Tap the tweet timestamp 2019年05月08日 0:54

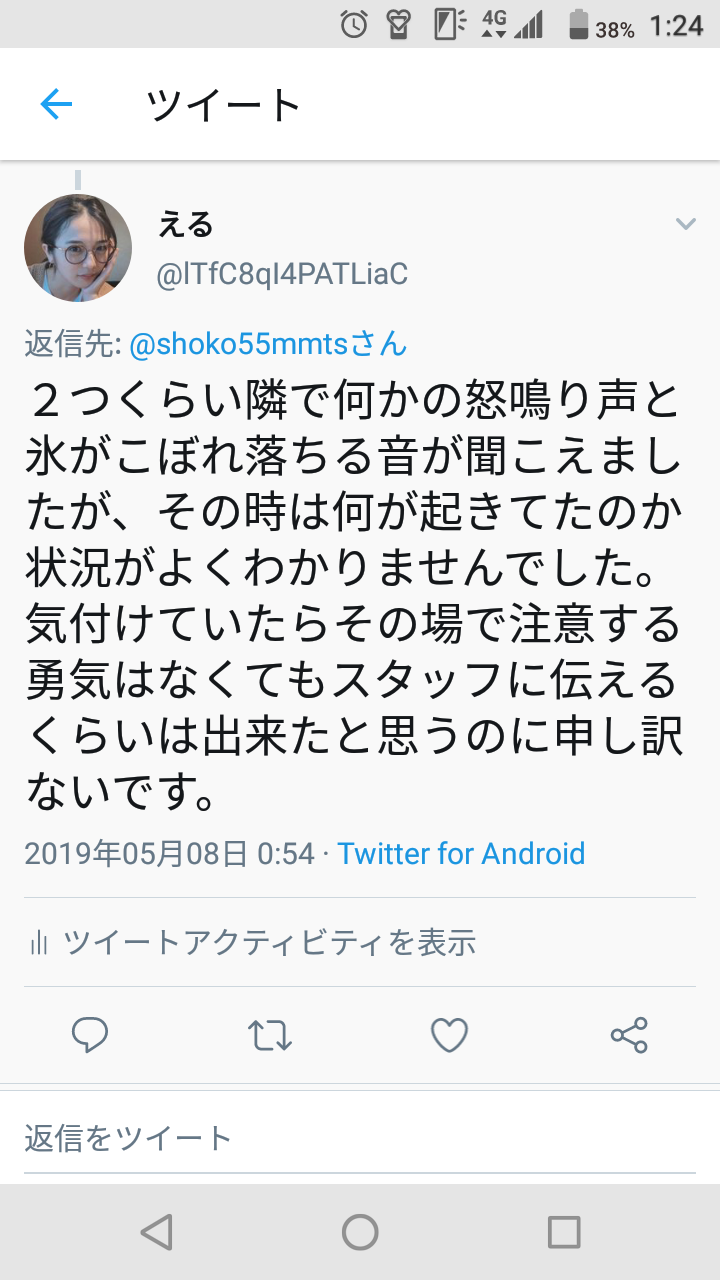coord(168,854)
